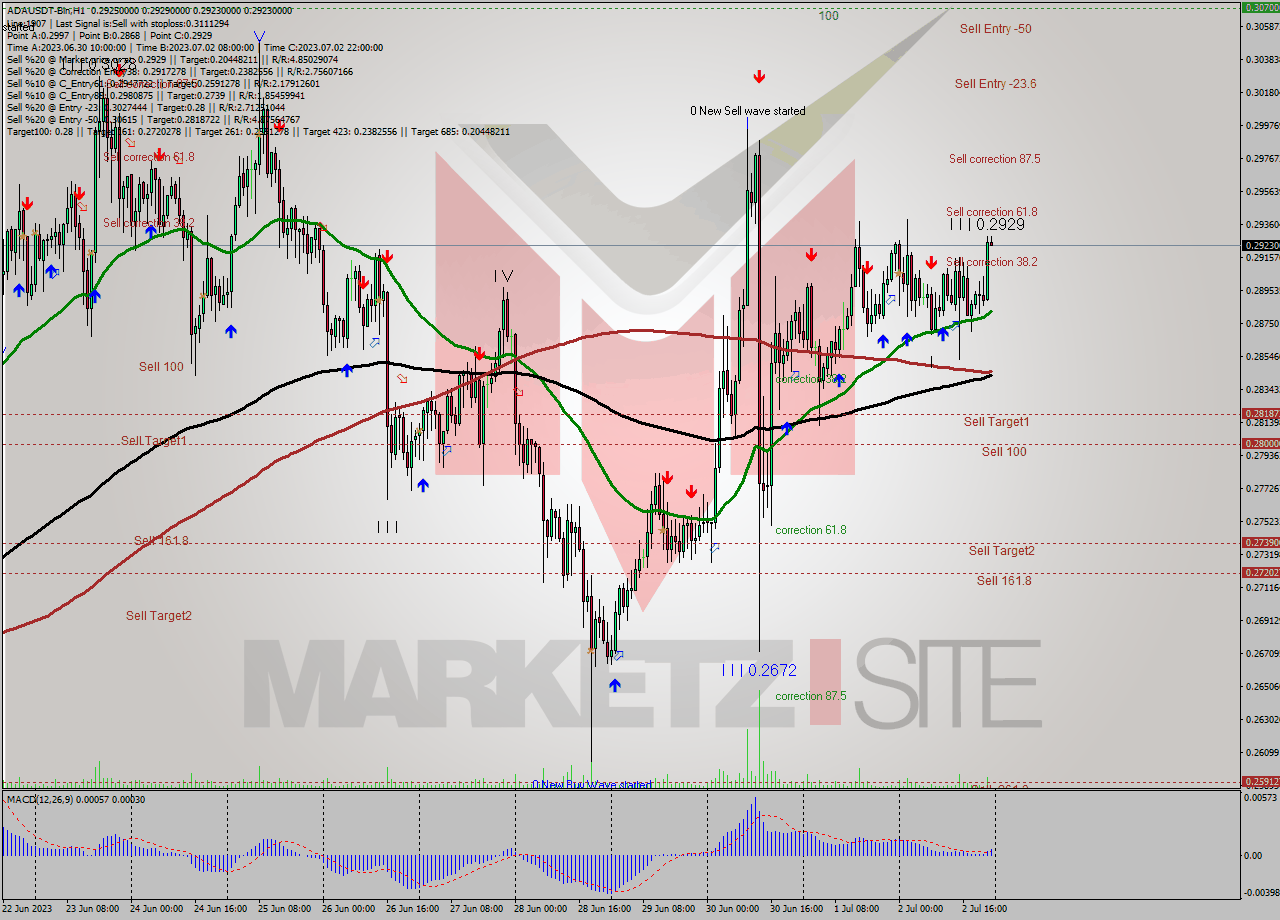
Task: Click the 0.29767 price axis value
Action: click(1261, 158)
